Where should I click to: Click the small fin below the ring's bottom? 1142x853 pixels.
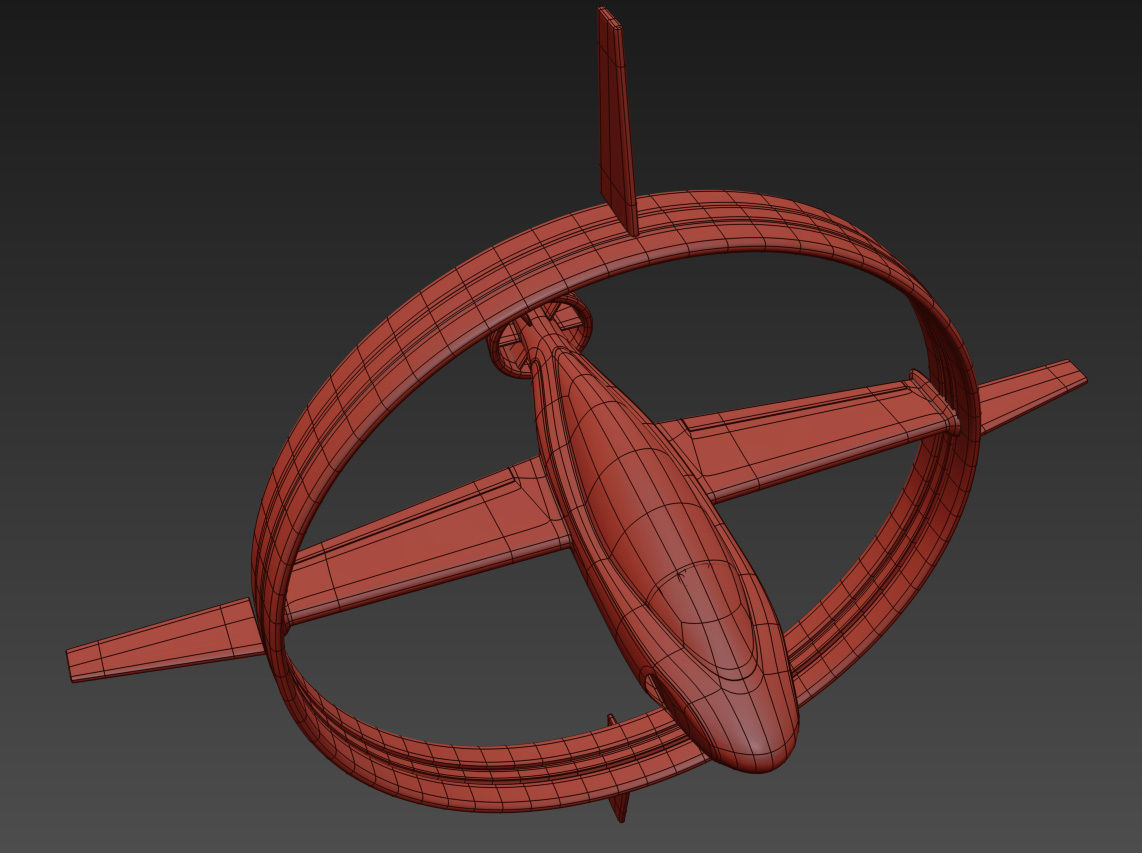[x=620, y=805]
